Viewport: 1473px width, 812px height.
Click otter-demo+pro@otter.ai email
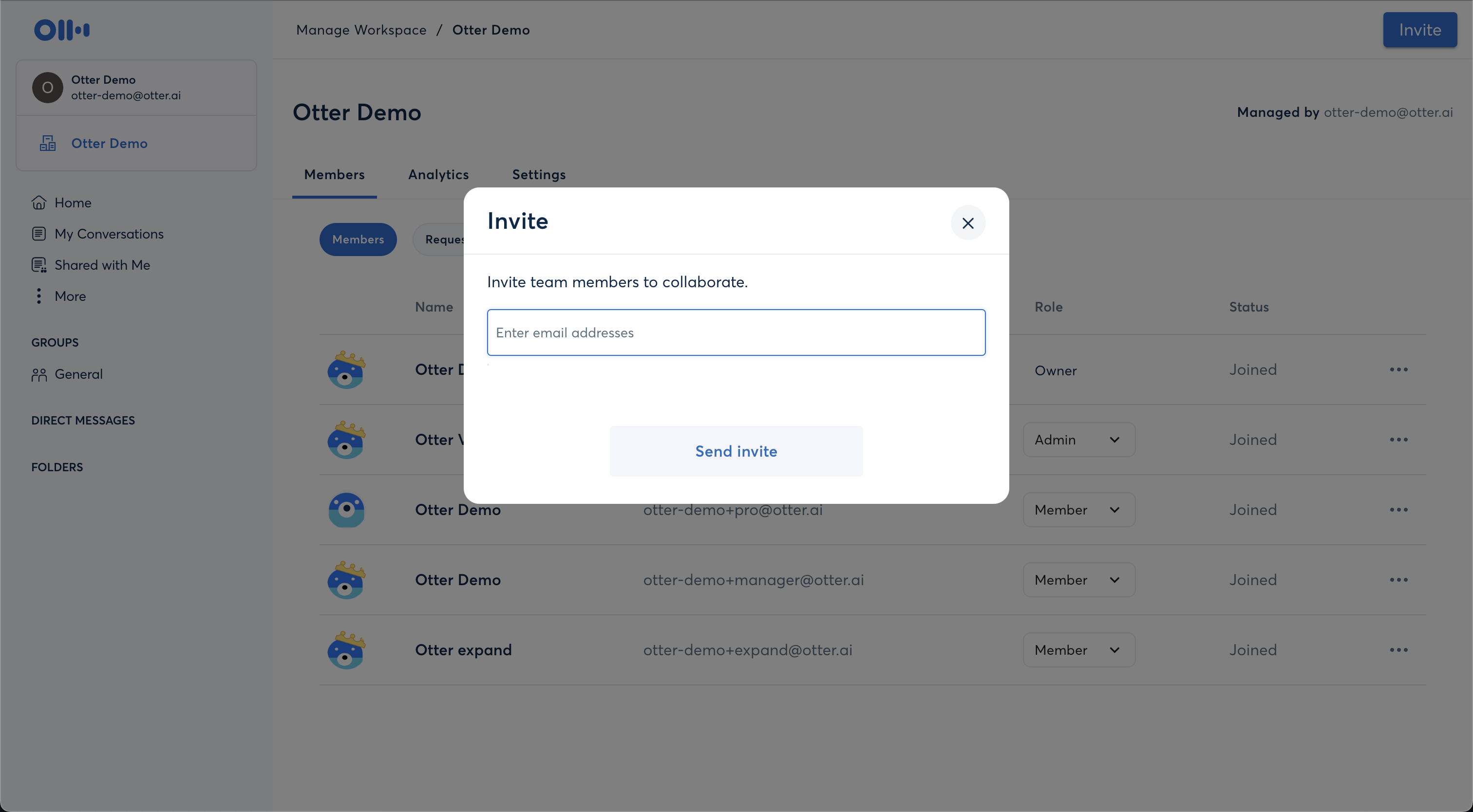click(x=733, y=510)
